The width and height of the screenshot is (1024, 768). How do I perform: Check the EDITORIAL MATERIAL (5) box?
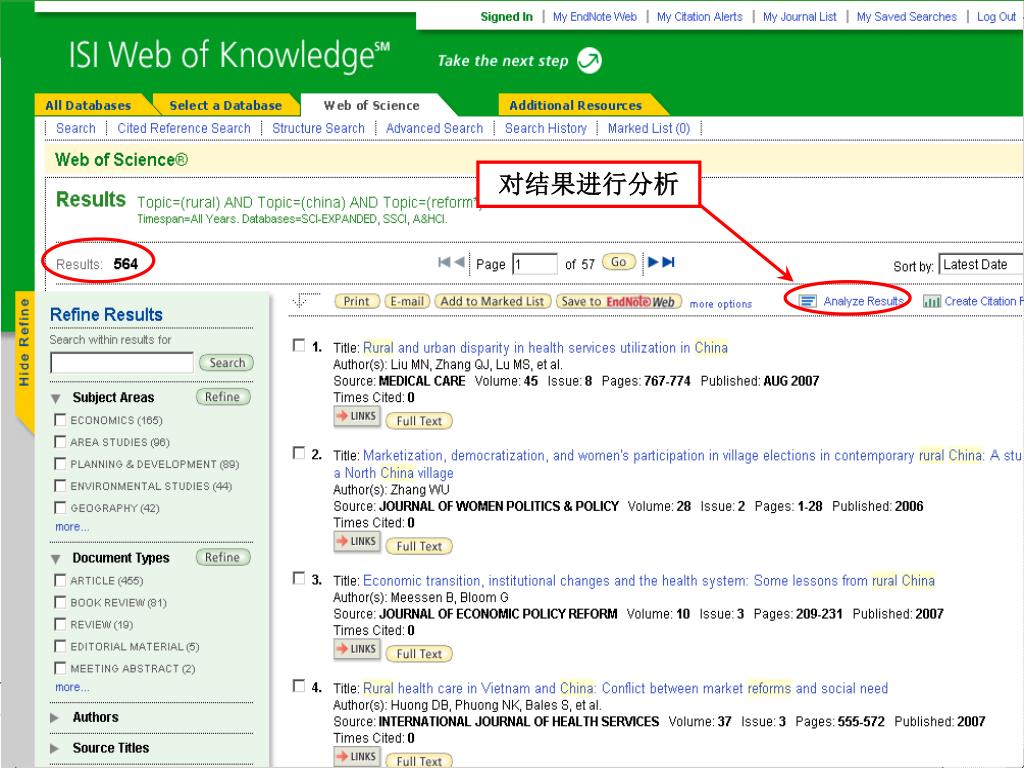point(60,646)
